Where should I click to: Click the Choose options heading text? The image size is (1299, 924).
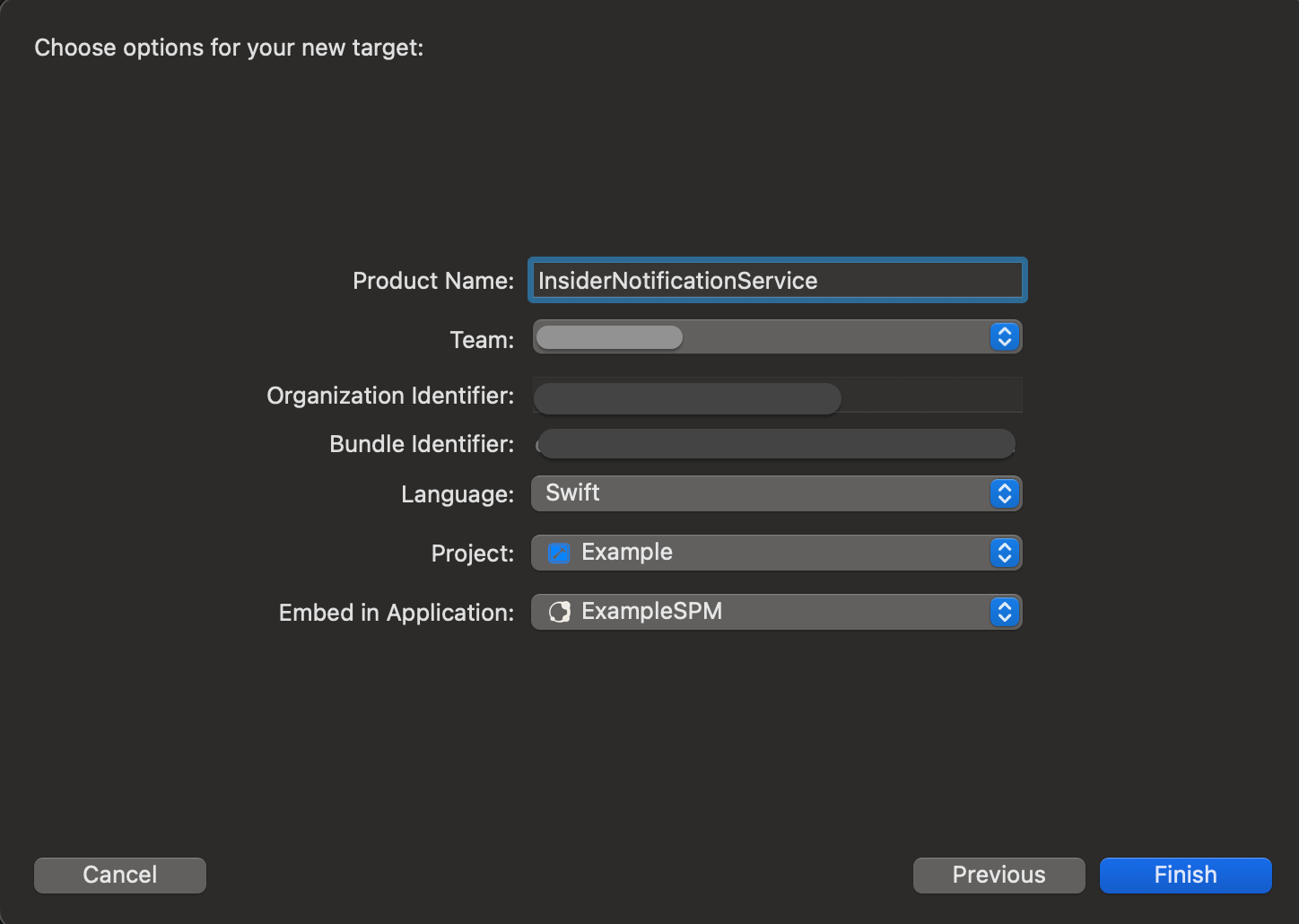click(x=229, y=48)
